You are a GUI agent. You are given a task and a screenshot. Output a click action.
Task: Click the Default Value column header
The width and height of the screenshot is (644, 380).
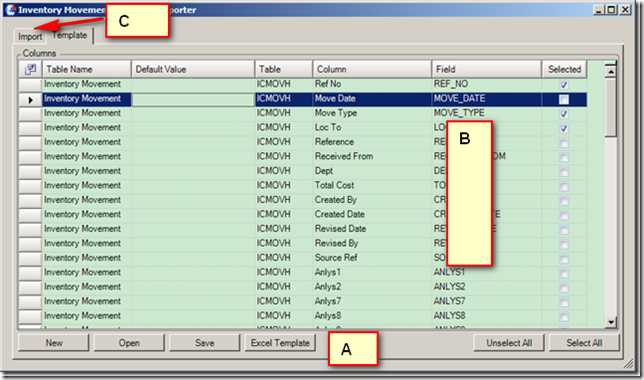(193, 69)
